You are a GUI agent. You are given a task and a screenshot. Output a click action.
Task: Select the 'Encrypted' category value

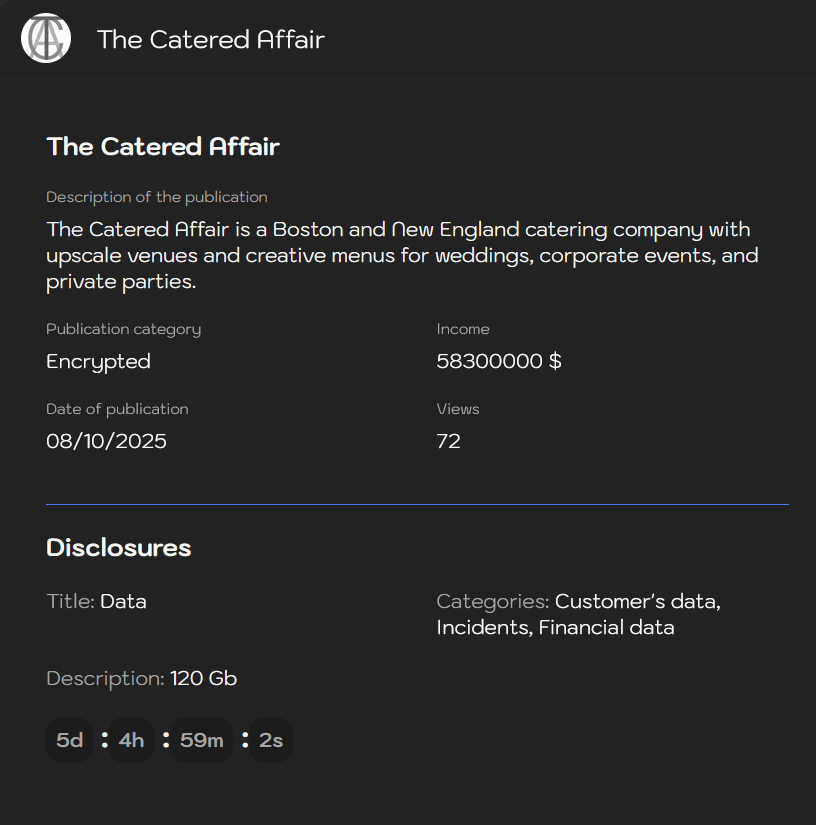point(98,361)
